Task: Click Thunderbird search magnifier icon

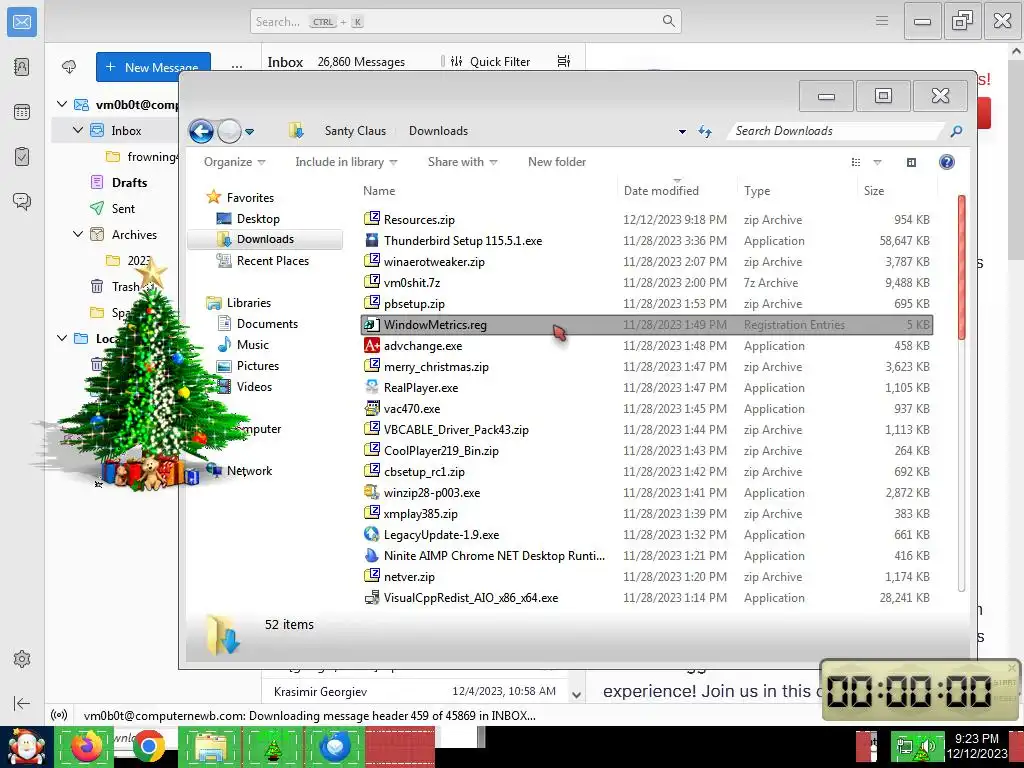Action: [668, 21]
